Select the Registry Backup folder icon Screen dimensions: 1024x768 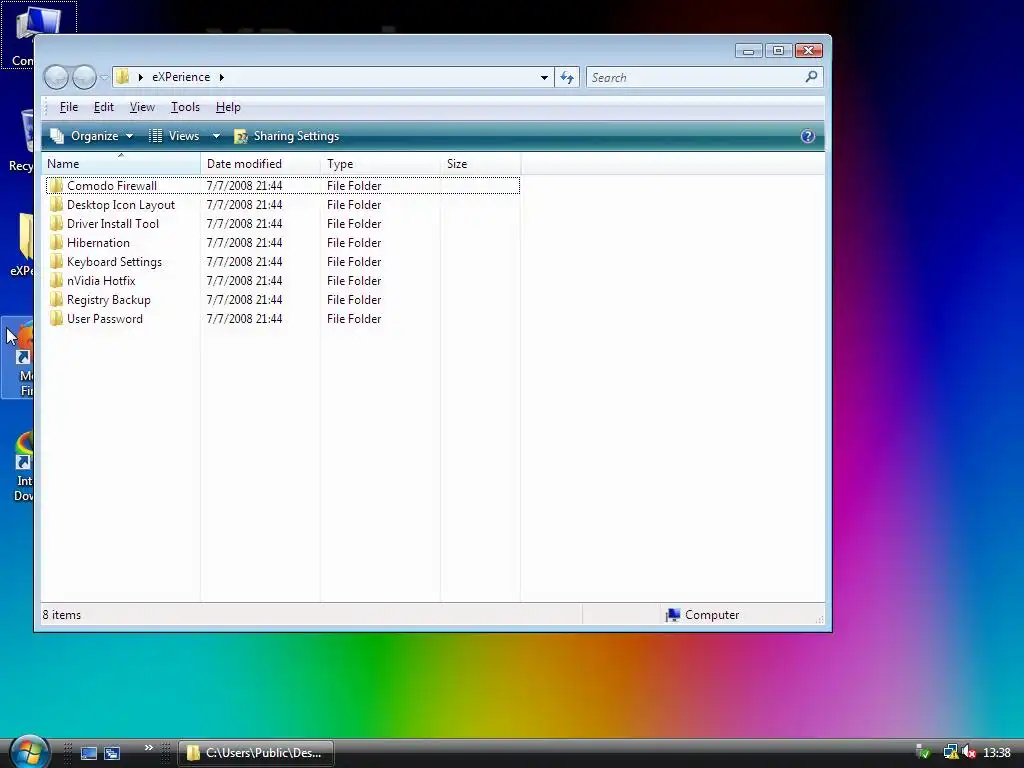(56, 300)
